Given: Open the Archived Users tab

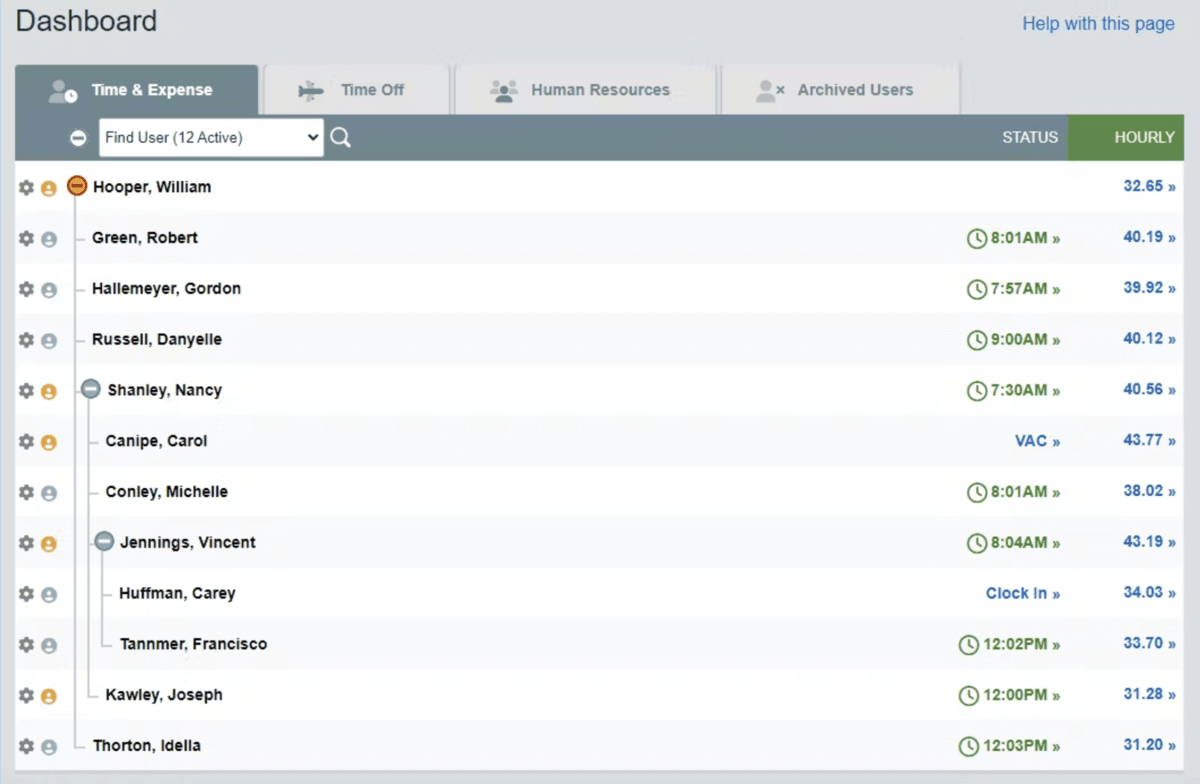Looking at the screenshot, I should 840,90.
